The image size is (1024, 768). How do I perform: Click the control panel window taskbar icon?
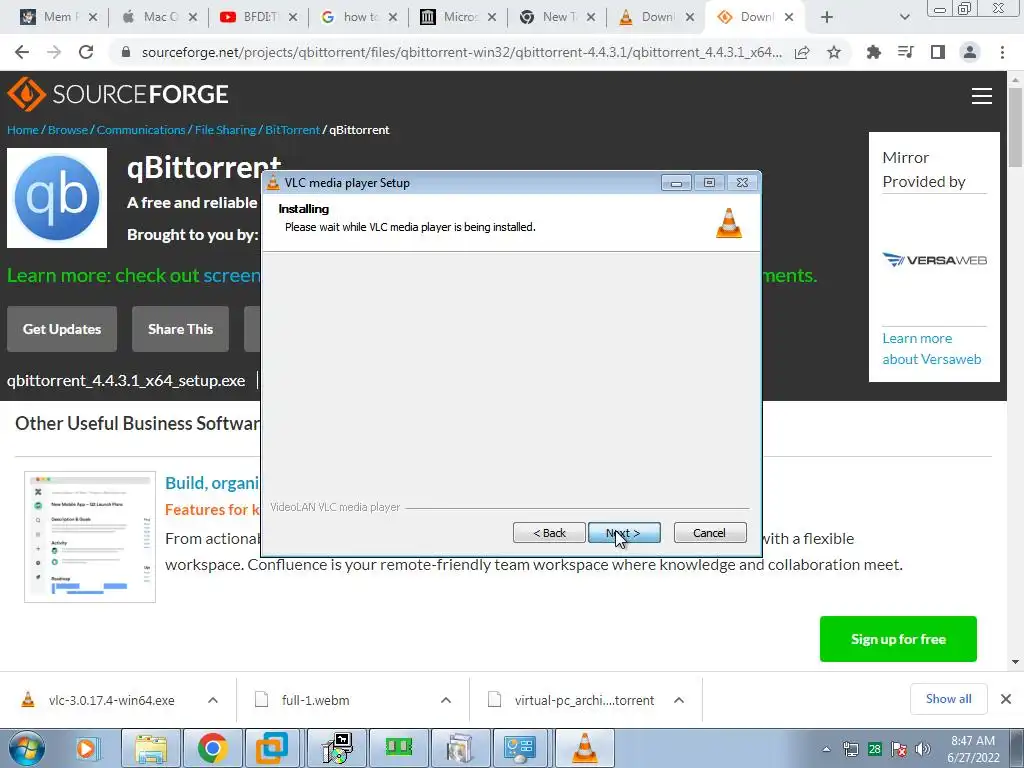pyautogui.click(x=520, y=748)
